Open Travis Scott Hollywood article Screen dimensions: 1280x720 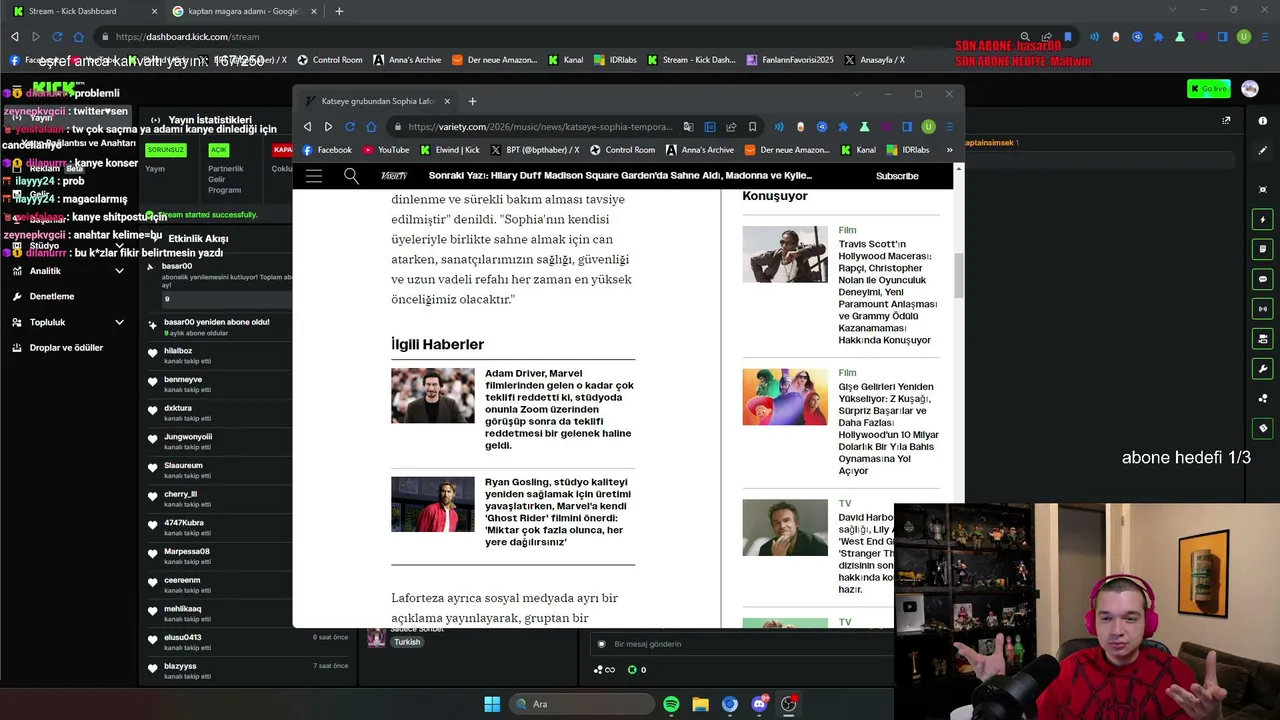click(x=887, y=292)
